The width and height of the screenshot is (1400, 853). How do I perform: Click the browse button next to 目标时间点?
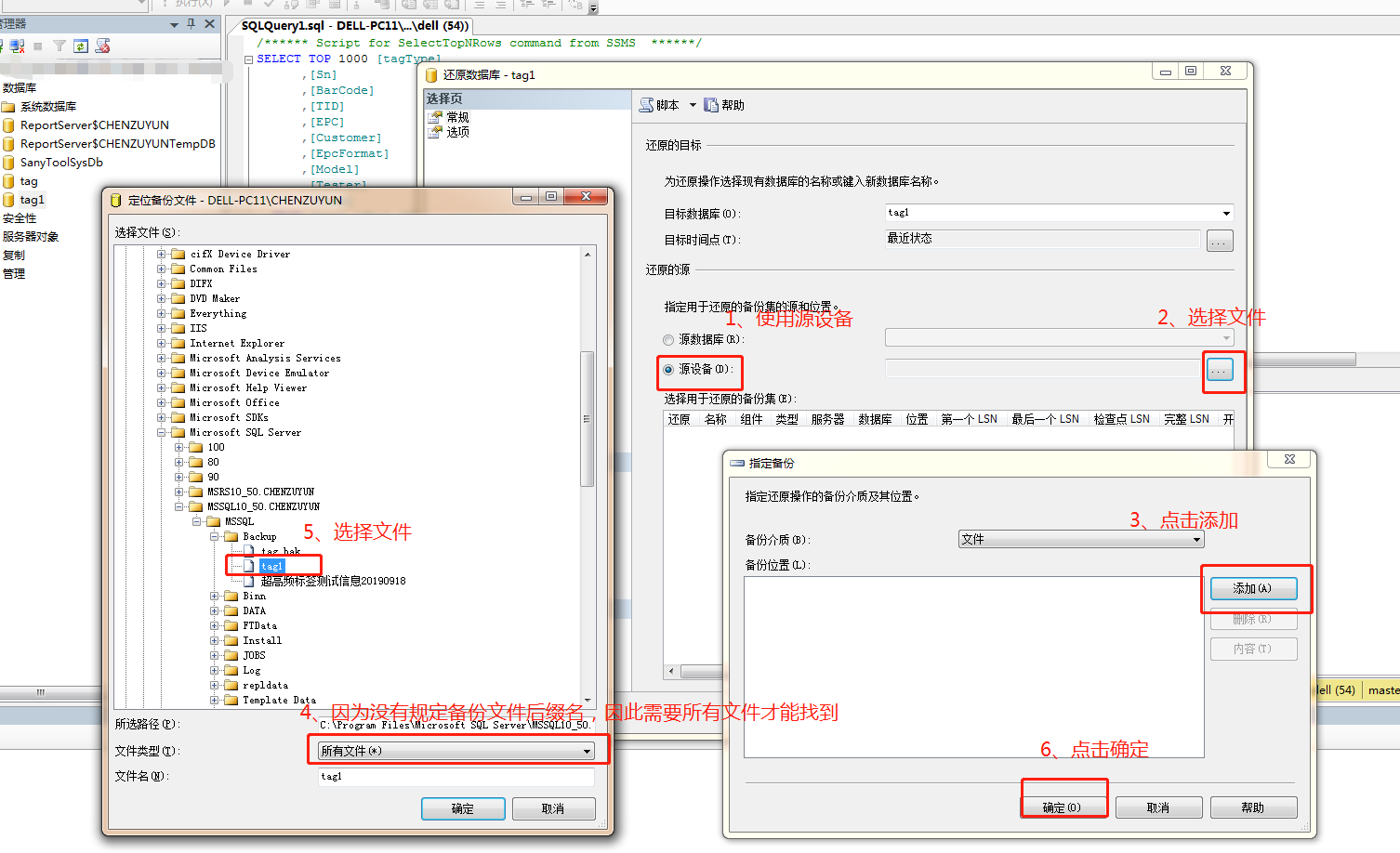click(1220, 241)
